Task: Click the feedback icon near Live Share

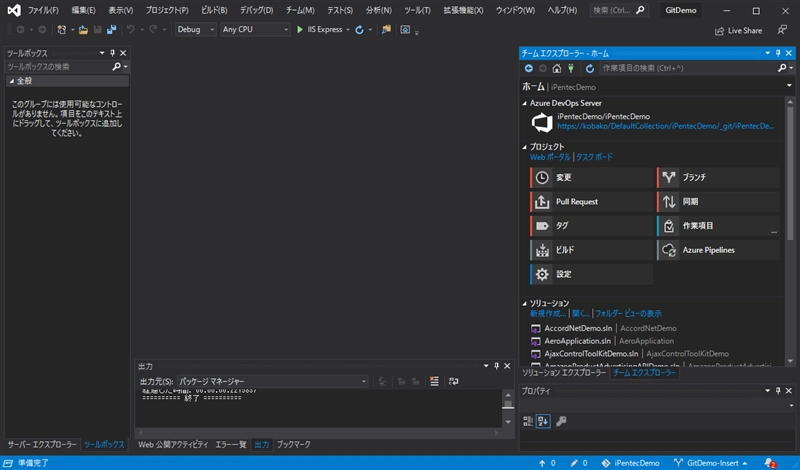Action: (782, 30)
